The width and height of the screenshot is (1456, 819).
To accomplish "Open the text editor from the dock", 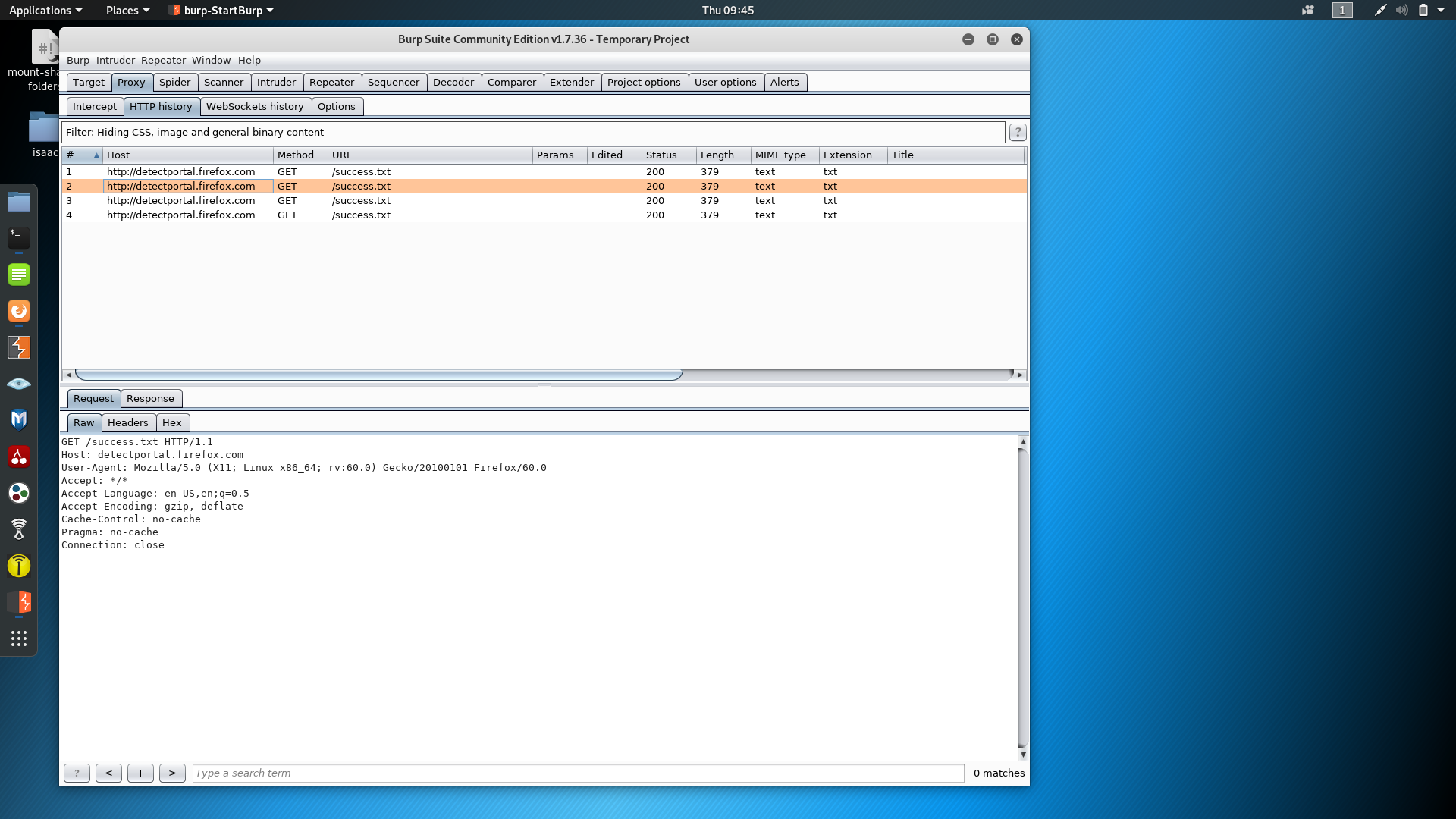I will point(18,274).
